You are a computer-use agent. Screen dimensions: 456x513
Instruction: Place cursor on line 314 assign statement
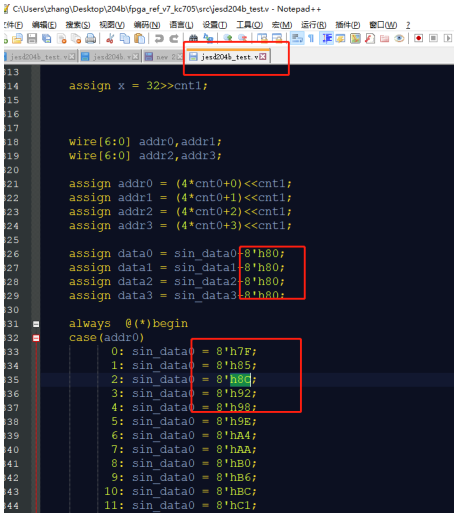(x=138, y=86)
